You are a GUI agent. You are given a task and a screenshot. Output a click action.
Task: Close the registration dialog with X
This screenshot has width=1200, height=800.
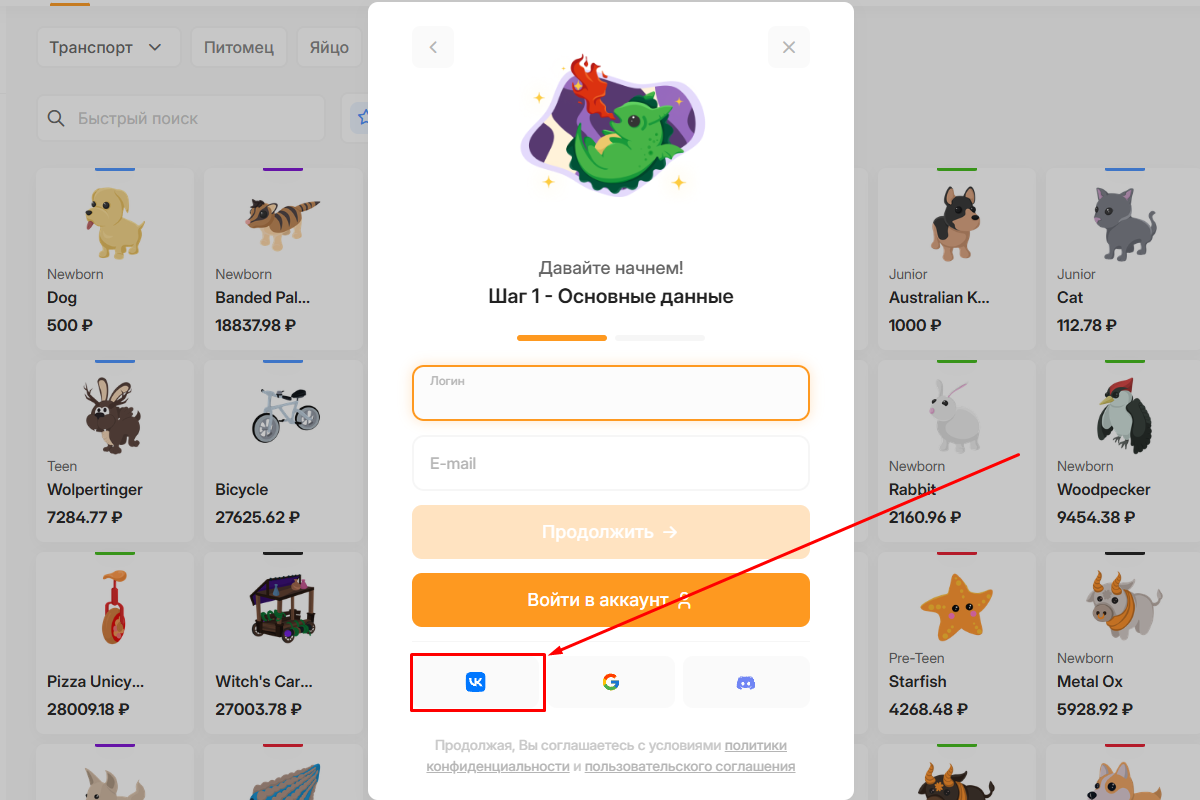(789, 47)
